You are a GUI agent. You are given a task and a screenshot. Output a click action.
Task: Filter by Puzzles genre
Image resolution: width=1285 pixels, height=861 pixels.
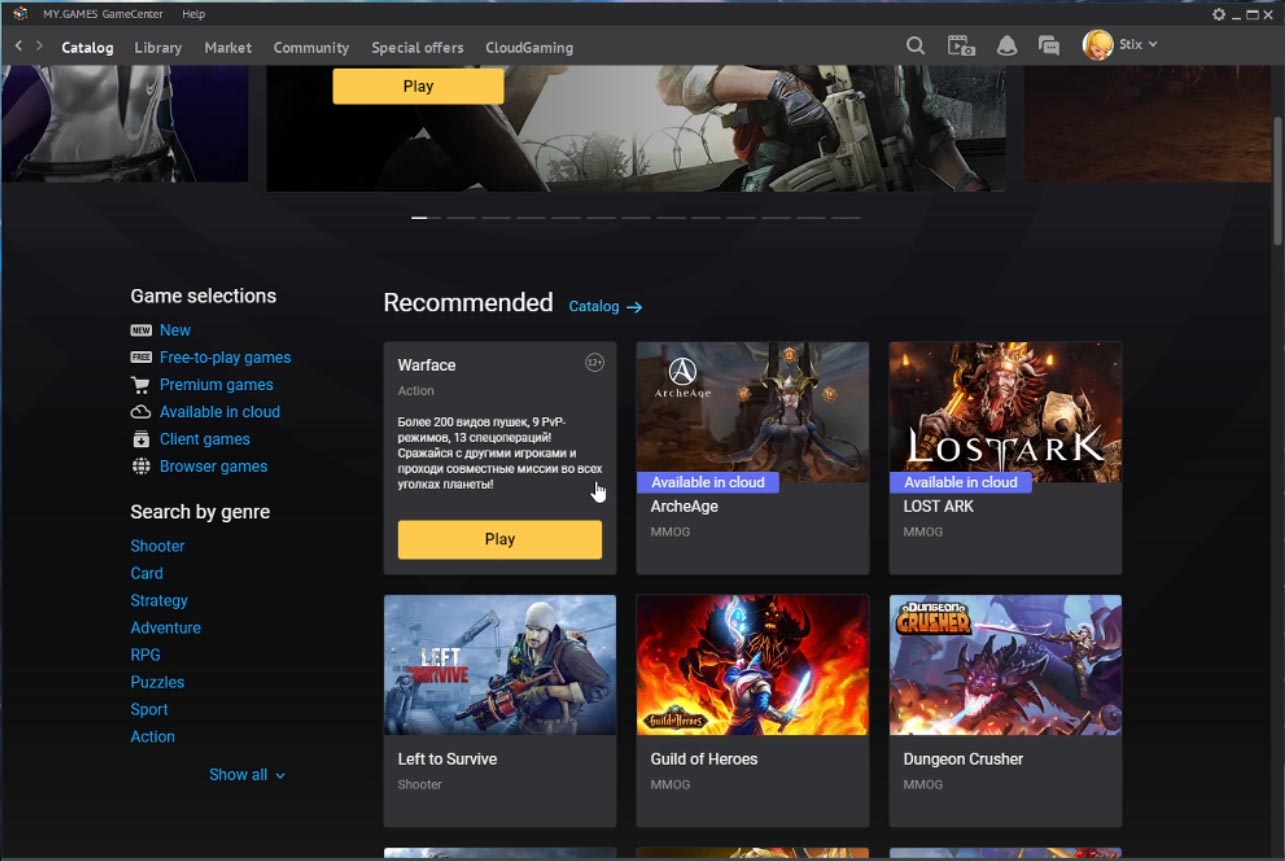pyautogui.click(x=157, y=682)
